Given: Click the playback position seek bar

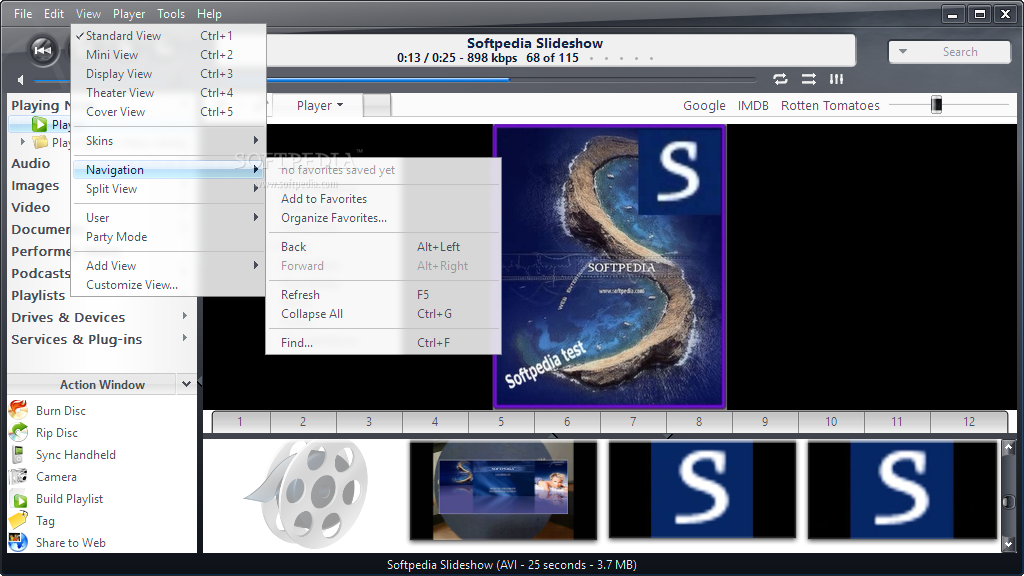Looking at the screenshot, I should pos(395,80).
